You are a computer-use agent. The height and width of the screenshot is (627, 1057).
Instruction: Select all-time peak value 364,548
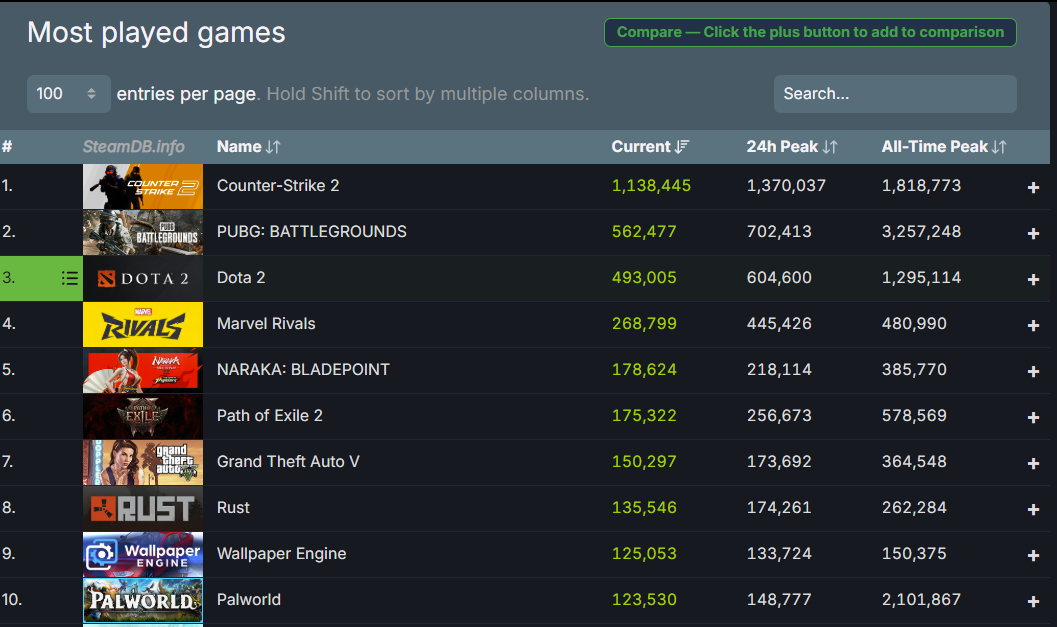pyautogui.click(x=914, y=461)
